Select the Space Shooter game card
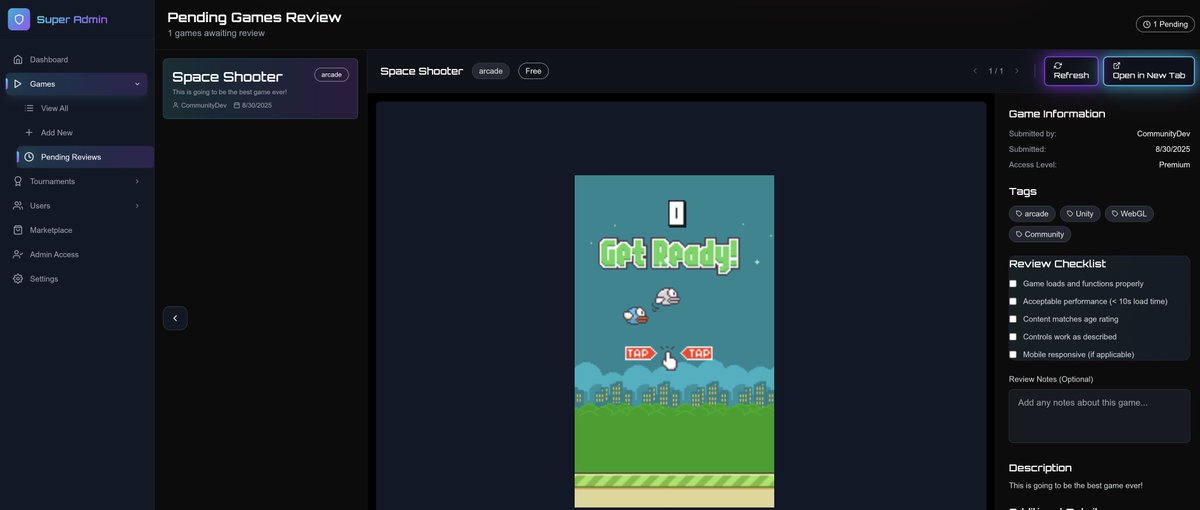Screen dimensions: 1200x510 click(x=260, y=88)
